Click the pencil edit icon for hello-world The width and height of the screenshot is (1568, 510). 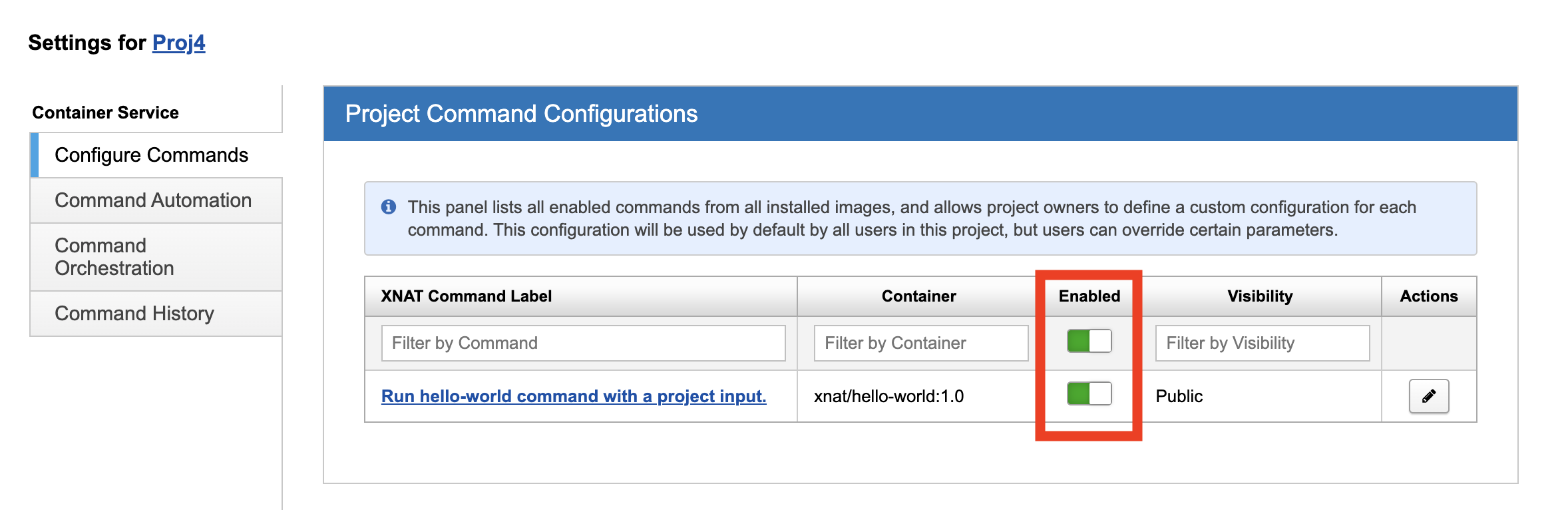coord(1428,396)
